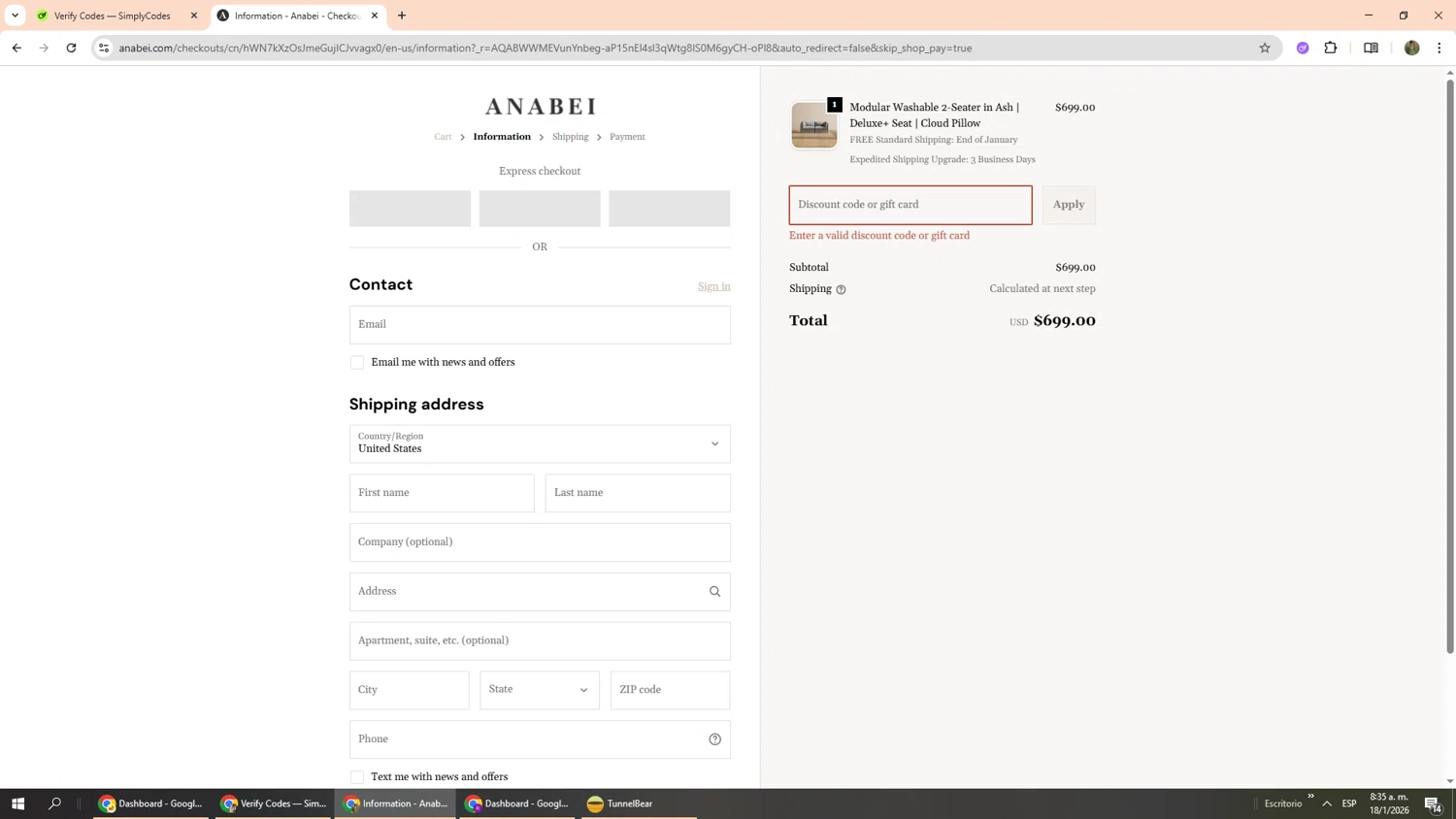Focus the Company (optional) field
This screenshot has height=819, width=1456.
point(540,542)
